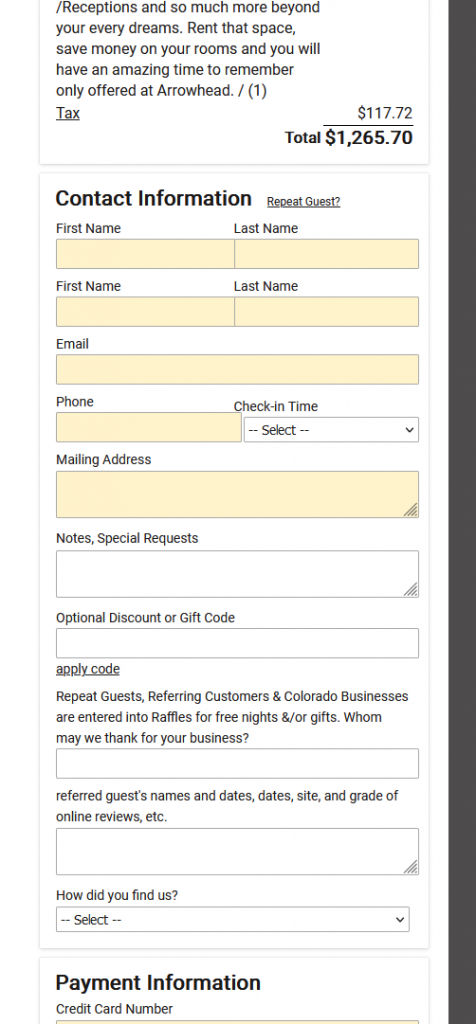Click the Tax link in summary
476x1024 pixels.
point(68,113)
